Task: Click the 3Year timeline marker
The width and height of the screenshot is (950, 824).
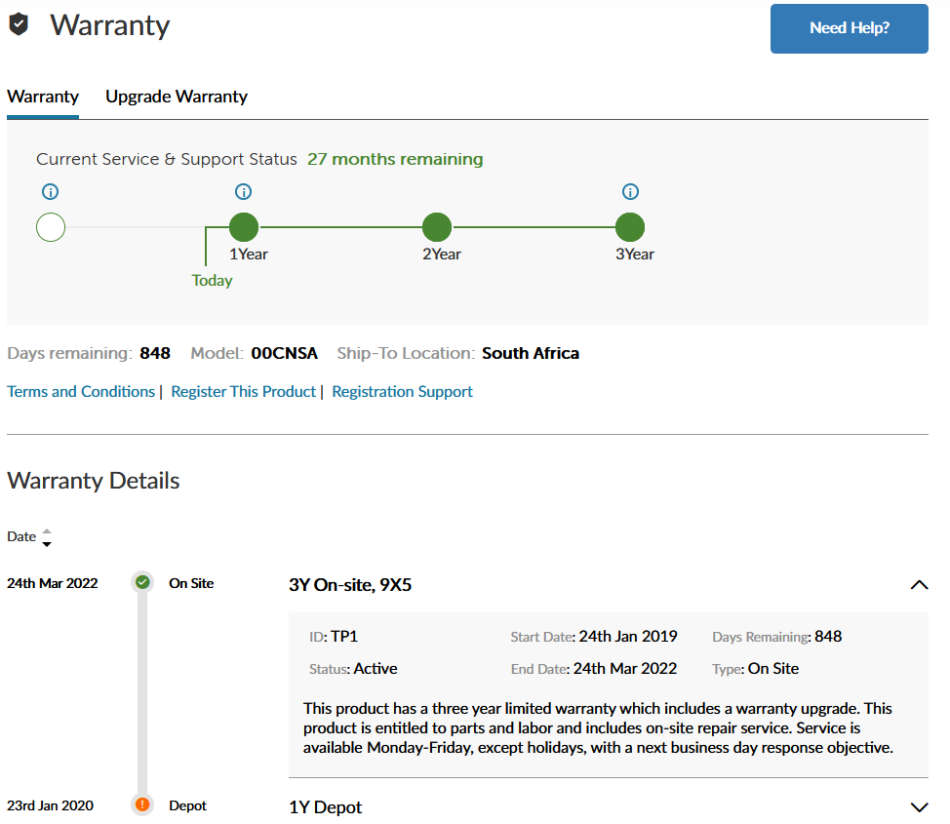Action: tap(630, 227)
